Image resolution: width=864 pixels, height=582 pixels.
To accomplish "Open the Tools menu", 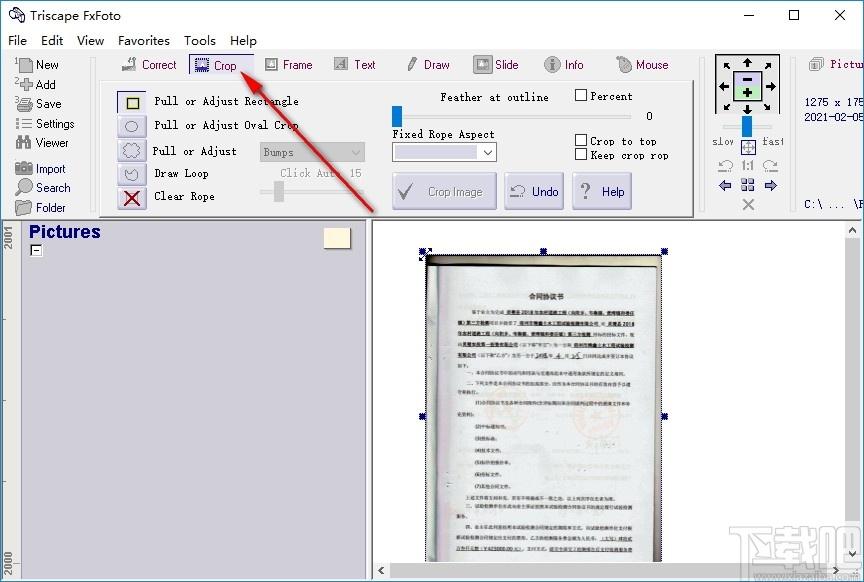I will click(199, 40).
